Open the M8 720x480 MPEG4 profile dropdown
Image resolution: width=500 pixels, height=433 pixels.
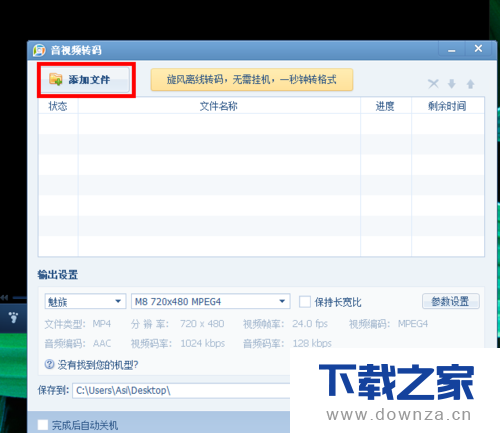click(x=211, y=301)
